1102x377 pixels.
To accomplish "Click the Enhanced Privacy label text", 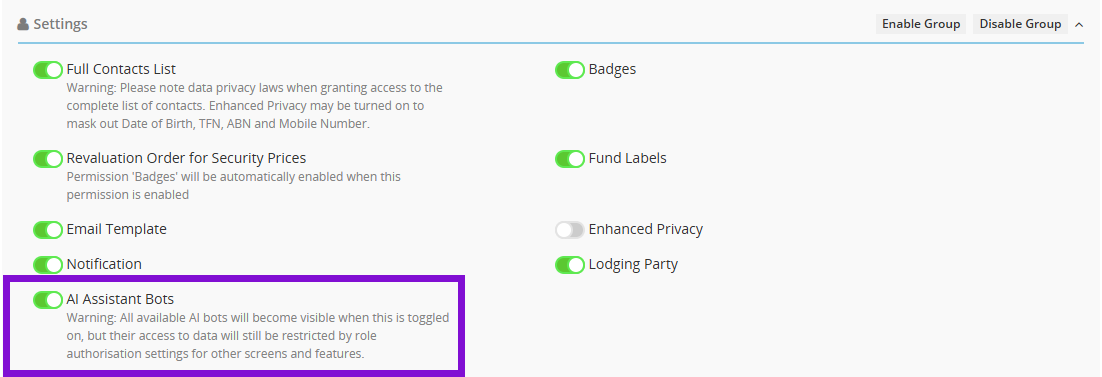I will pos(646,229).
